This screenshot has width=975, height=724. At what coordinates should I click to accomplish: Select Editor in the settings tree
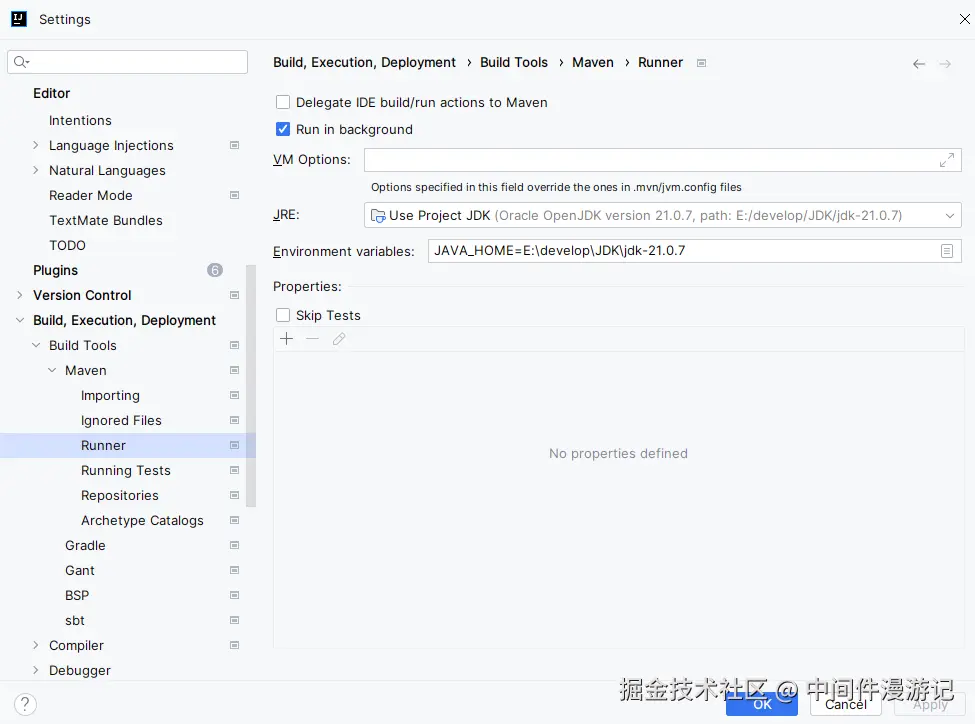pyautogui.click(x=52, y=93)
